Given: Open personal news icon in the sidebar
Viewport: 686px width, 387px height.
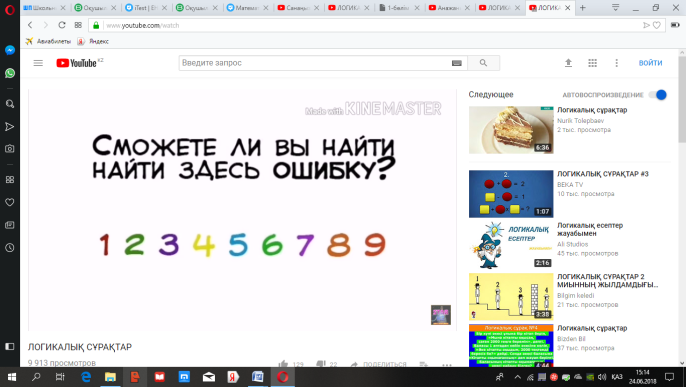Looking at the screenshot, I should (x=10, y=225).
